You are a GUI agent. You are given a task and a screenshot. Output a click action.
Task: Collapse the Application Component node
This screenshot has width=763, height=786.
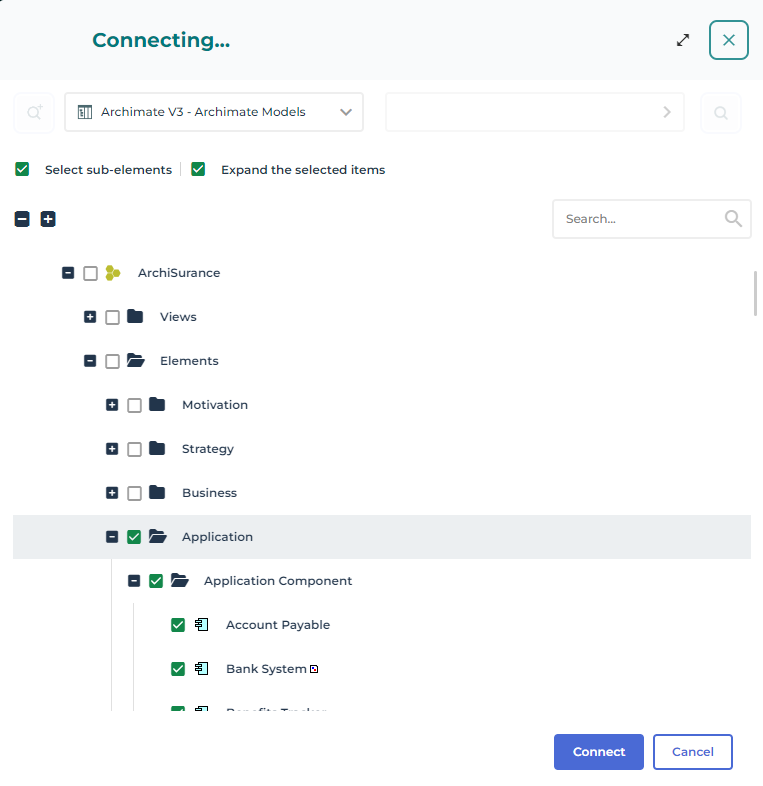(134, 581)
